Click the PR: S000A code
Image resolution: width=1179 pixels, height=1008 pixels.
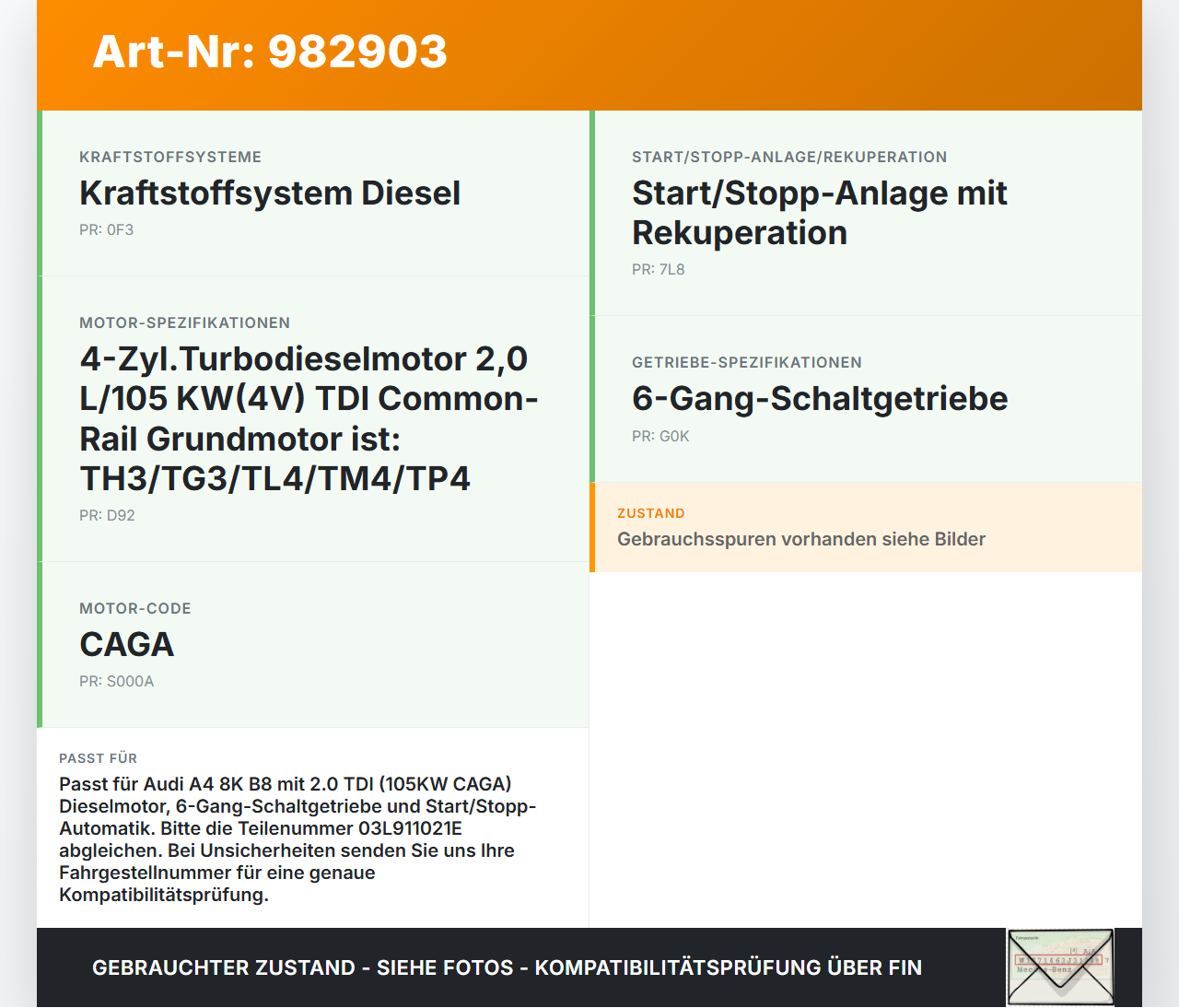[x=117, y=681]
